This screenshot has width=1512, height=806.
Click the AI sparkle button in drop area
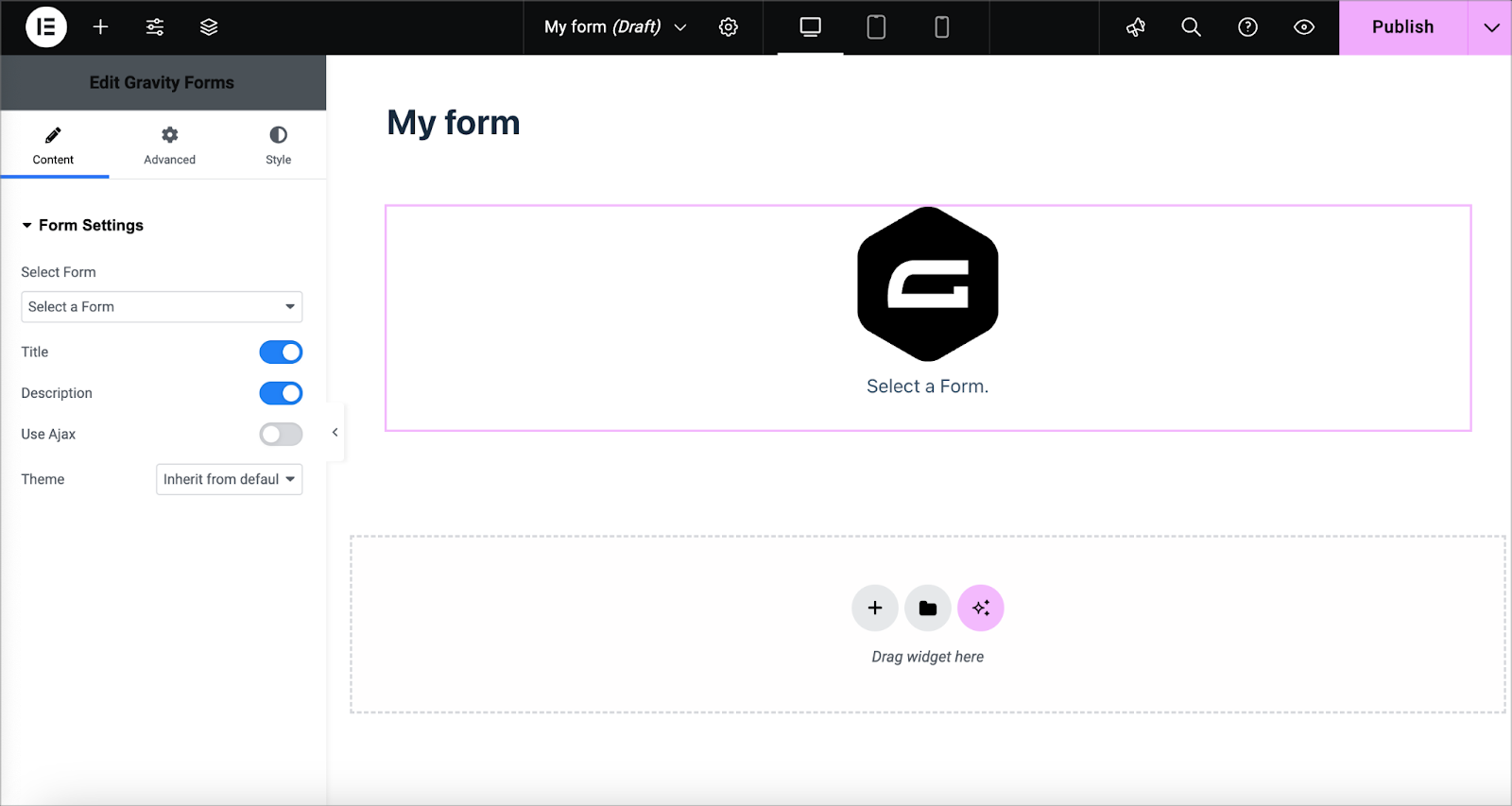point(980,608)
